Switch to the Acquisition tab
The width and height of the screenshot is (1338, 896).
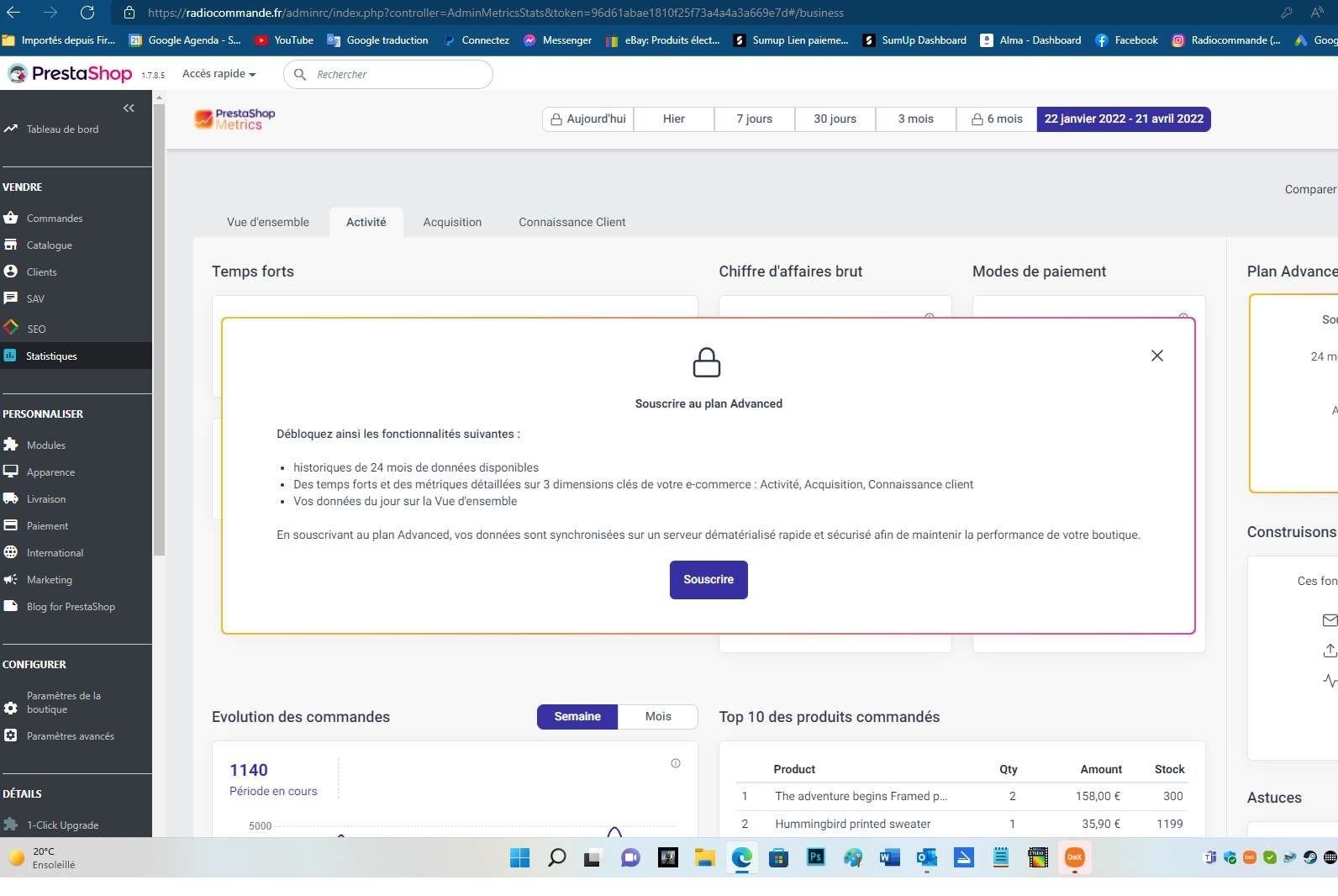(x=452, y=223)
